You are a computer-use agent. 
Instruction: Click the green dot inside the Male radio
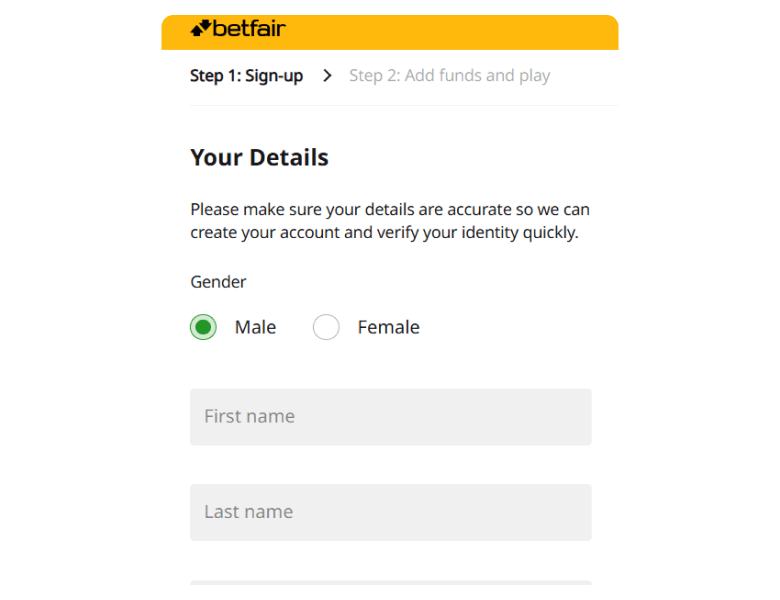[203, 327]
